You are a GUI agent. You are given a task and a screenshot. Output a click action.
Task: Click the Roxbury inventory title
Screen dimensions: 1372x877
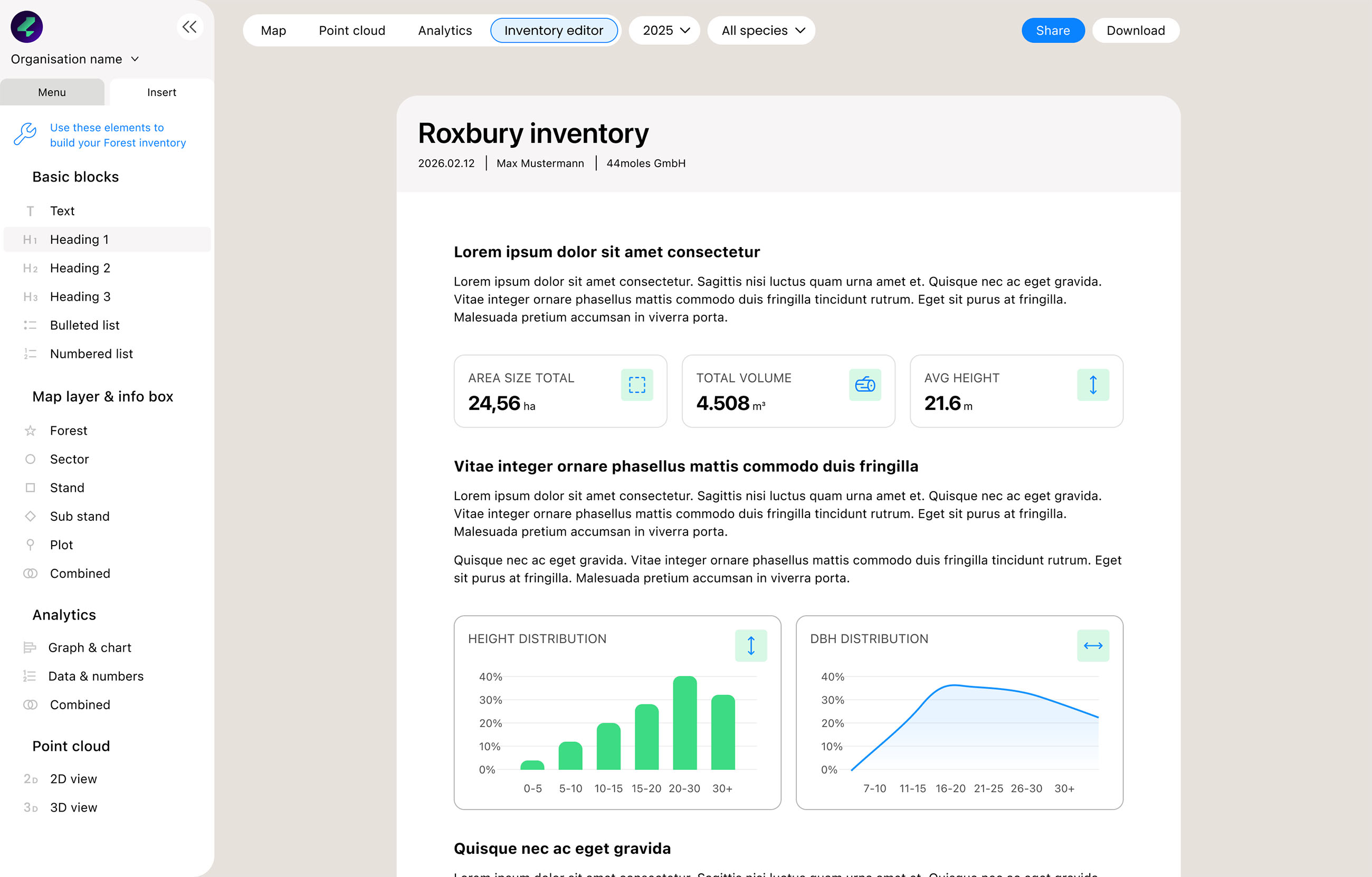tap(533, 134)
